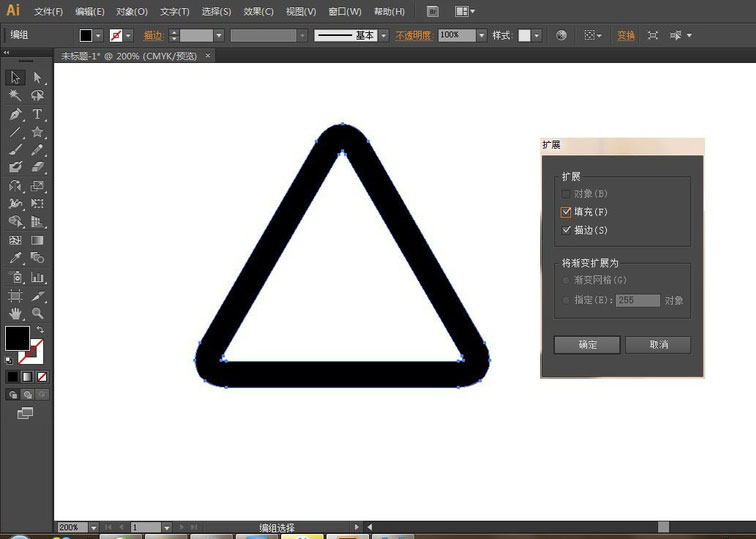Activate the Magic Wand tool

point(15,96)
